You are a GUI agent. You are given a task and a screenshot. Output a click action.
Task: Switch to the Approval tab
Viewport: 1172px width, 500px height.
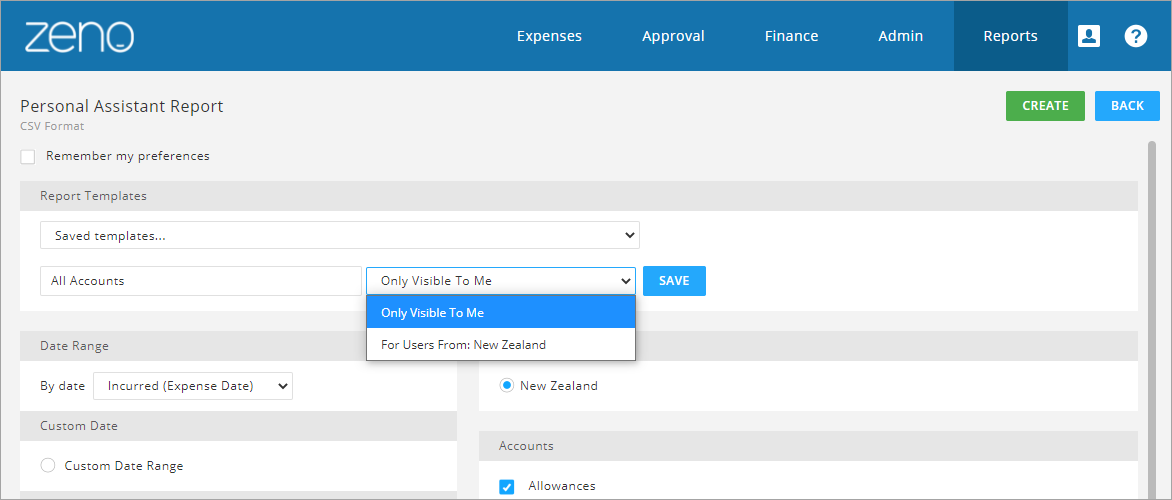tap(673, 36)
